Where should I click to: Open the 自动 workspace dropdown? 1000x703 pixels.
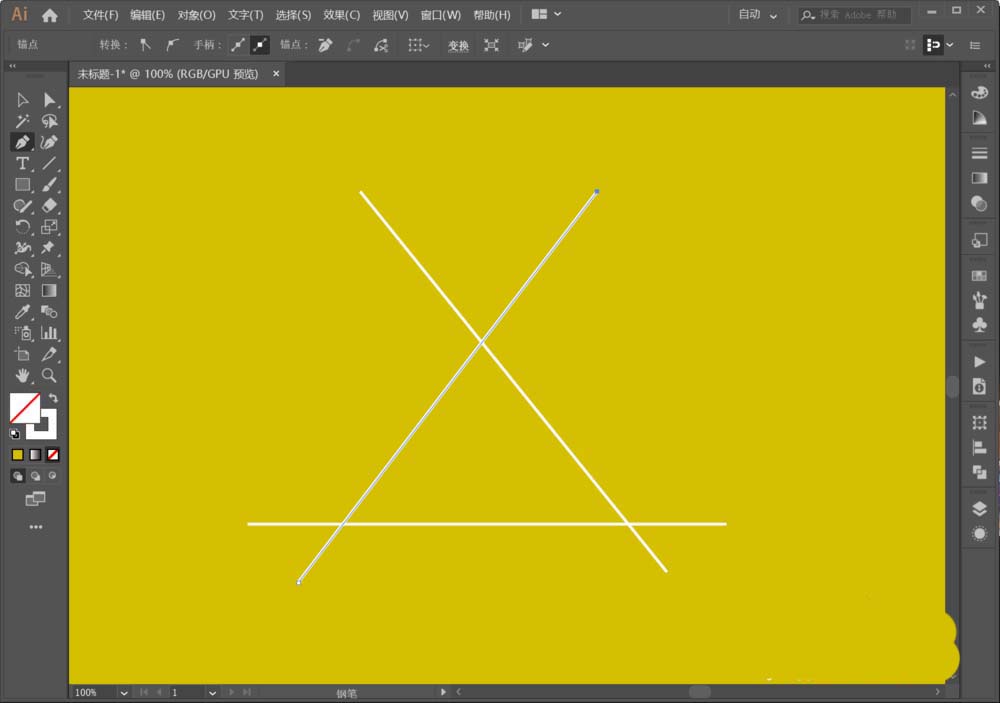click(x=758, y=15)
